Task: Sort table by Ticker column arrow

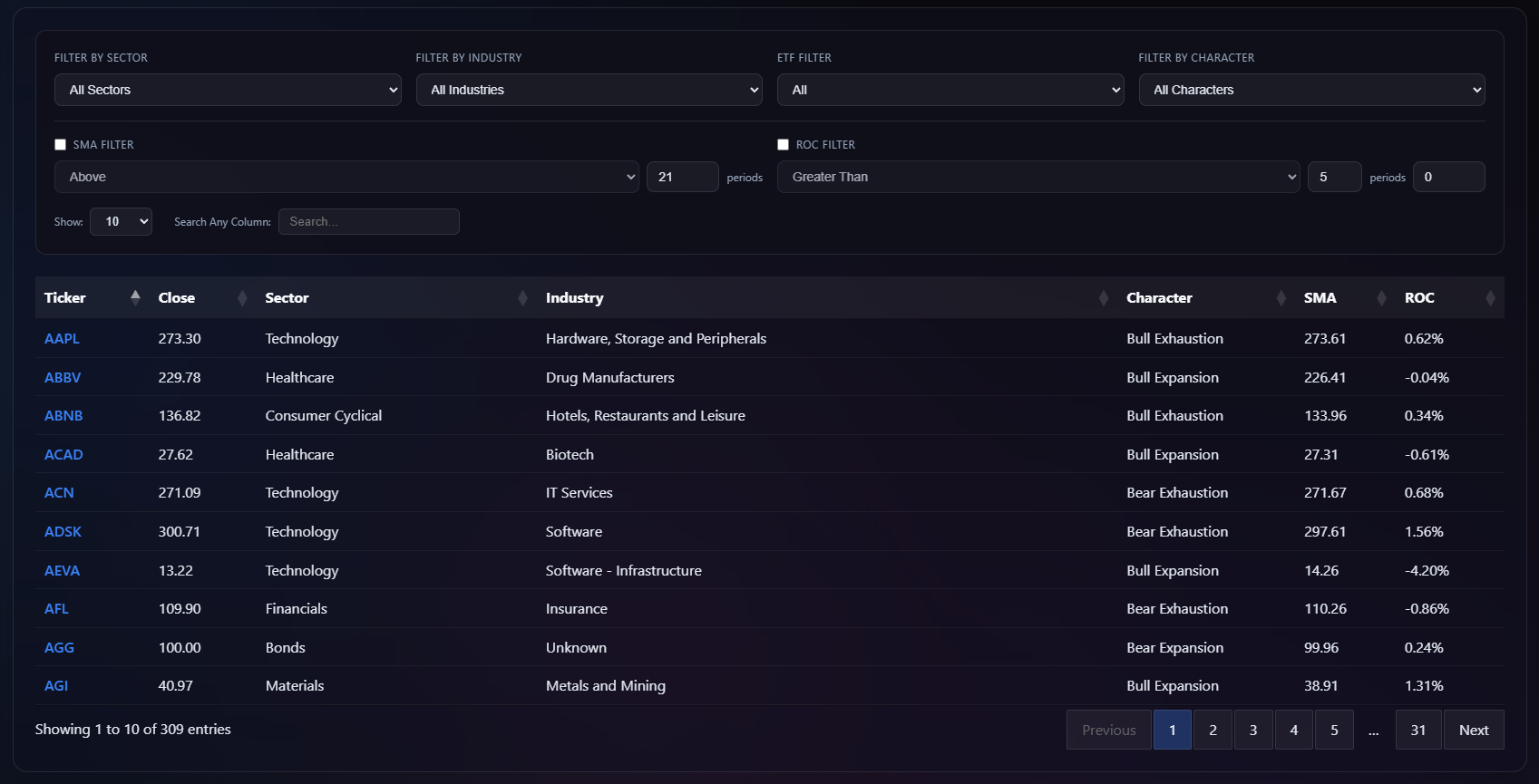Action: click(135, 297)
